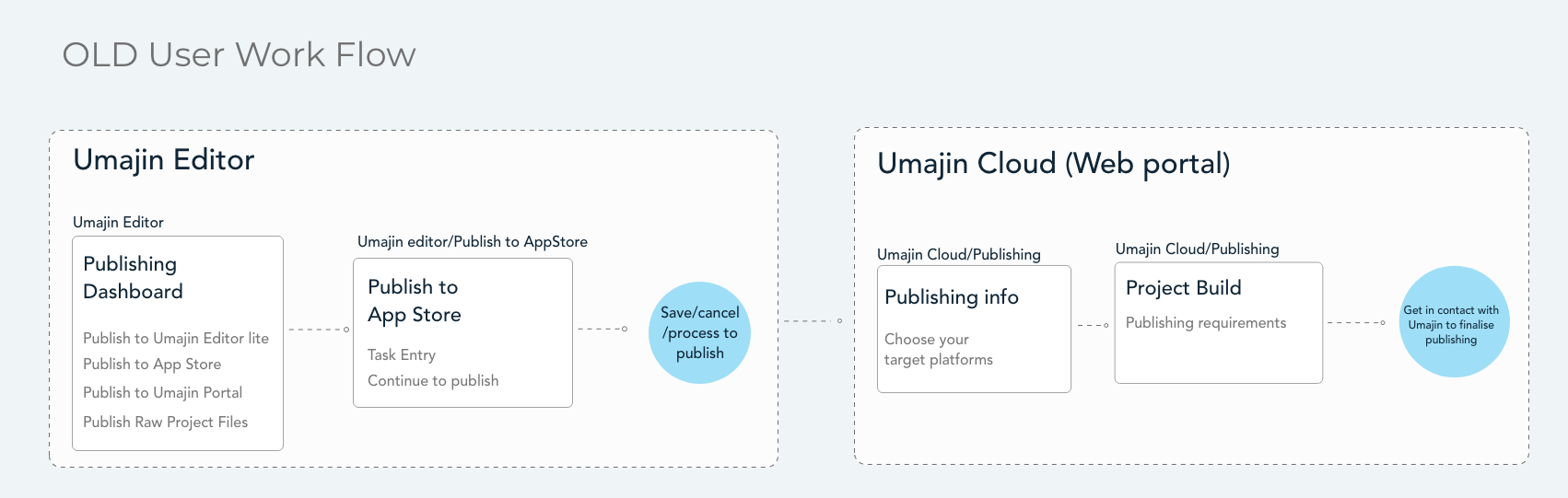Click the 'Get in contact with Umajin' circle
Image resolution: width=1568 pixels, height=498 pixels.
pos(1454,322)
